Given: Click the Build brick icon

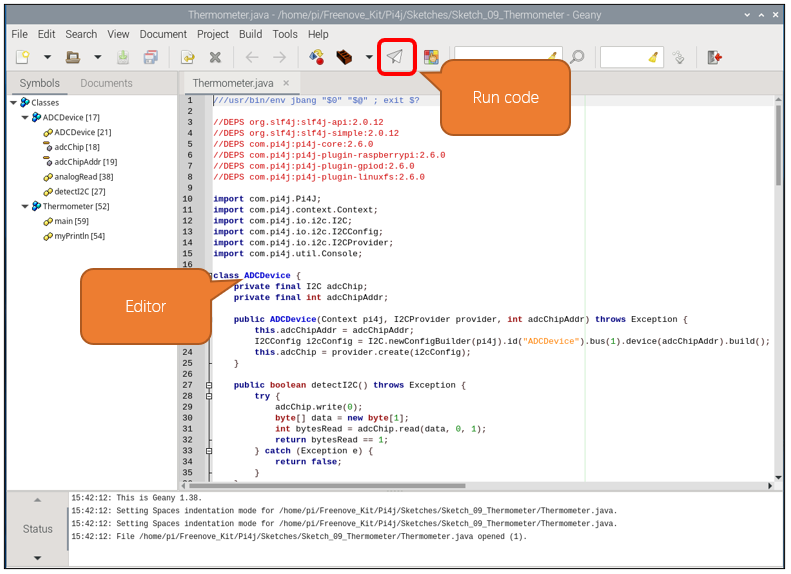Looking at the screenshot, I should pos(344,57).
